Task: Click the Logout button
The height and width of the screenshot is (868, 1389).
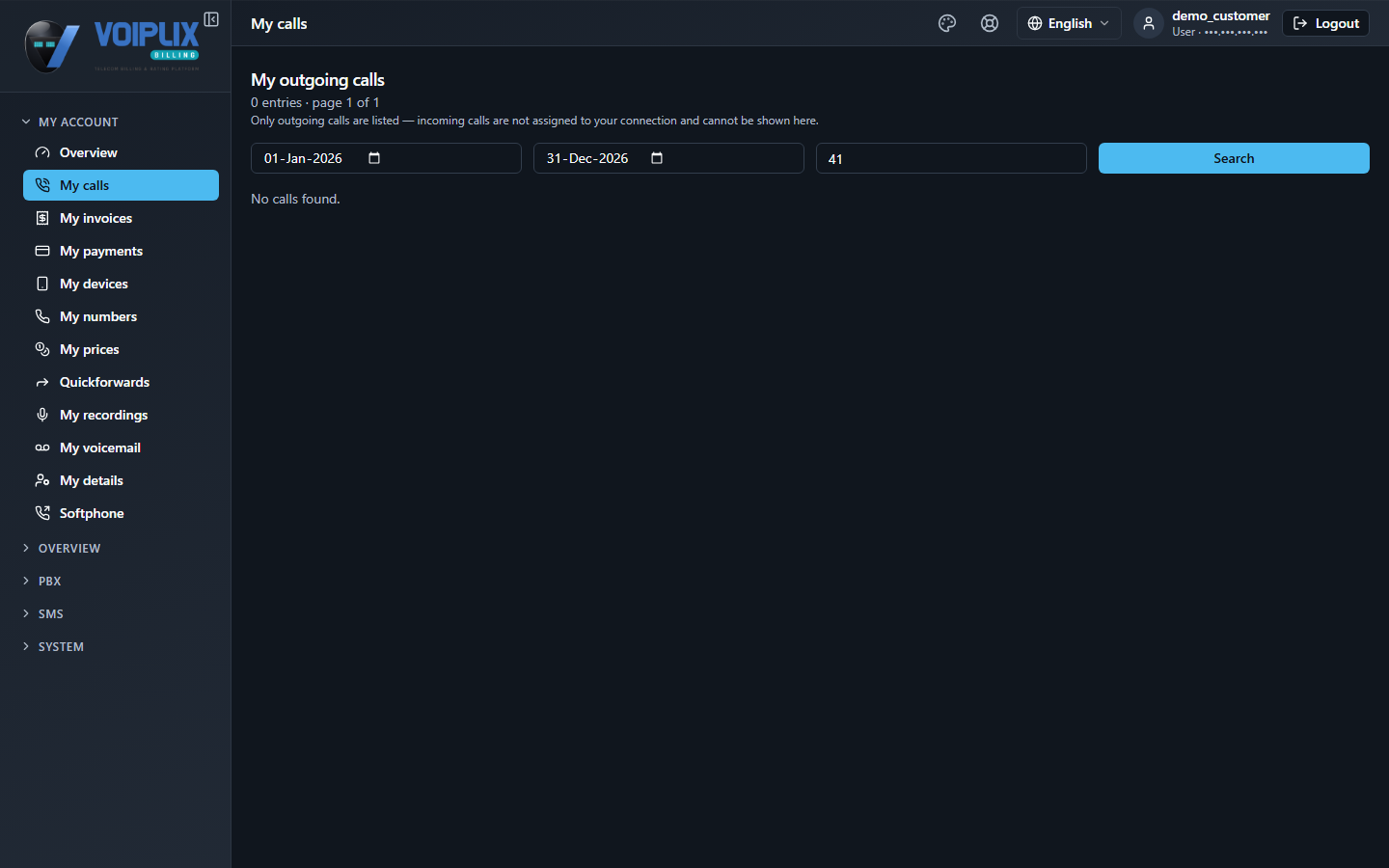Action: click(x=1325, y=23)
